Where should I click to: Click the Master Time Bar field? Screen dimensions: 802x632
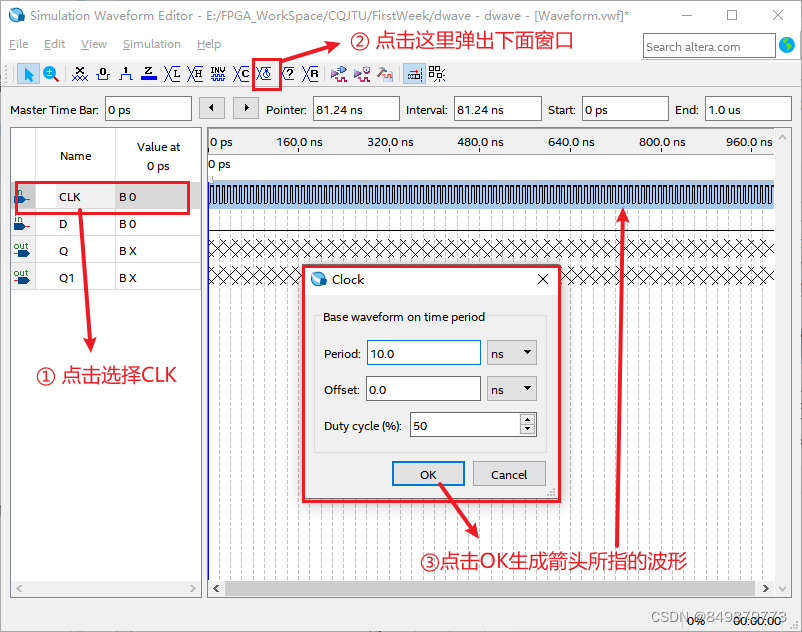148,109
